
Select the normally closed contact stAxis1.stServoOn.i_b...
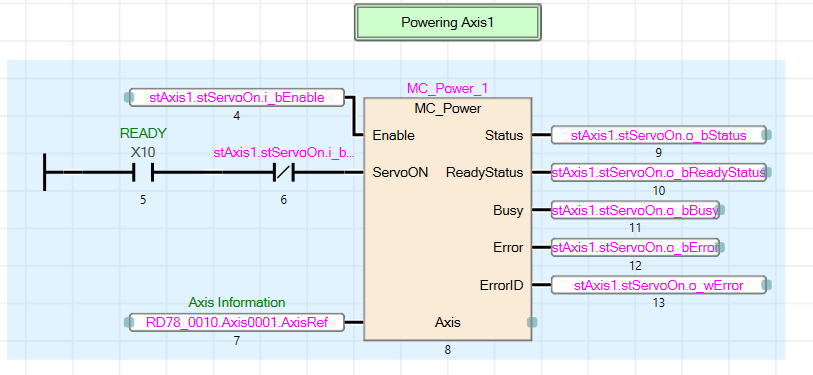(284, 172)
